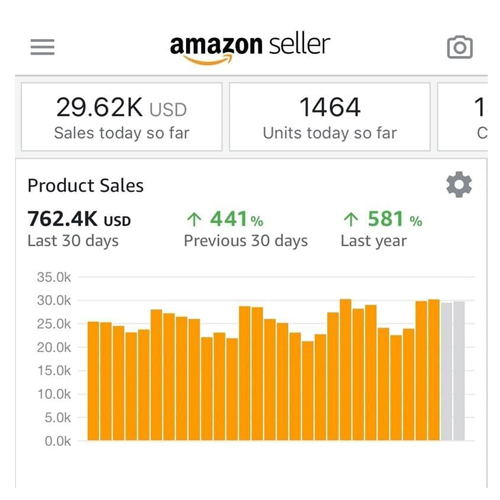Open the hamburger navigation menu
500x500 pixels.
pyautogui.click(x=42, y=47)
